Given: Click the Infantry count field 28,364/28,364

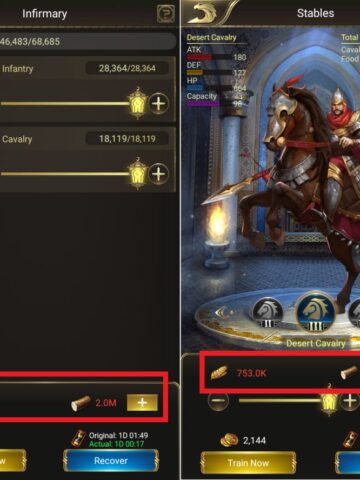Looking at the screenshot, I should (127, 68).
